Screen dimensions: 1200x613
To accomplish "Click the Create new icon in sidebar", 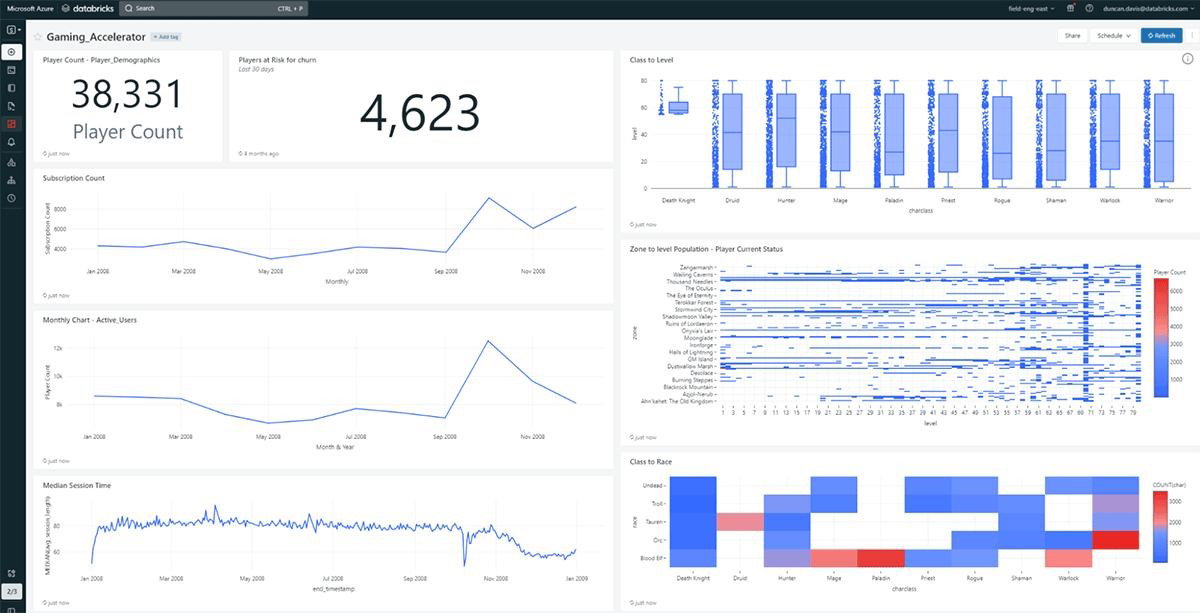I will coord(12,51).
